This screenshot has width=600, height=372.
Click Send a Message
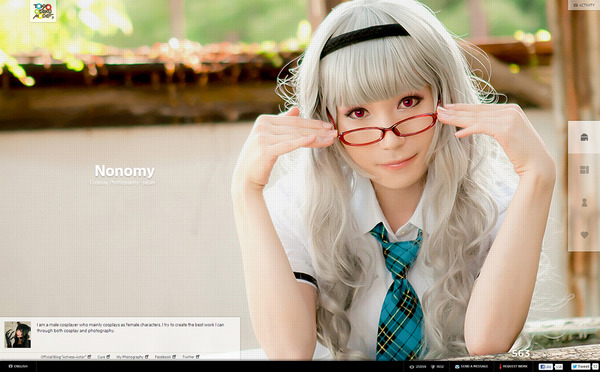(x=471, y=367)
